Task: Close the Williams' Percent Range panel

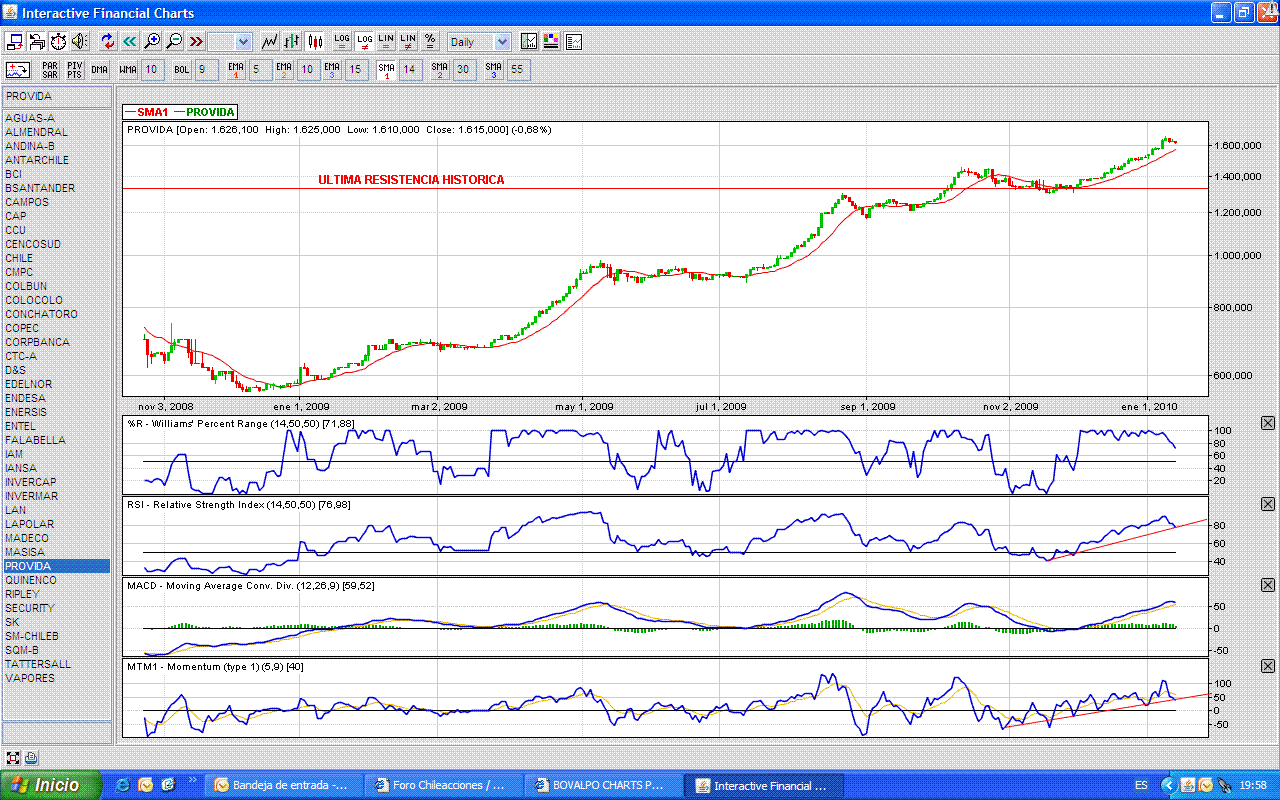Action: (x=1268, y=424)
